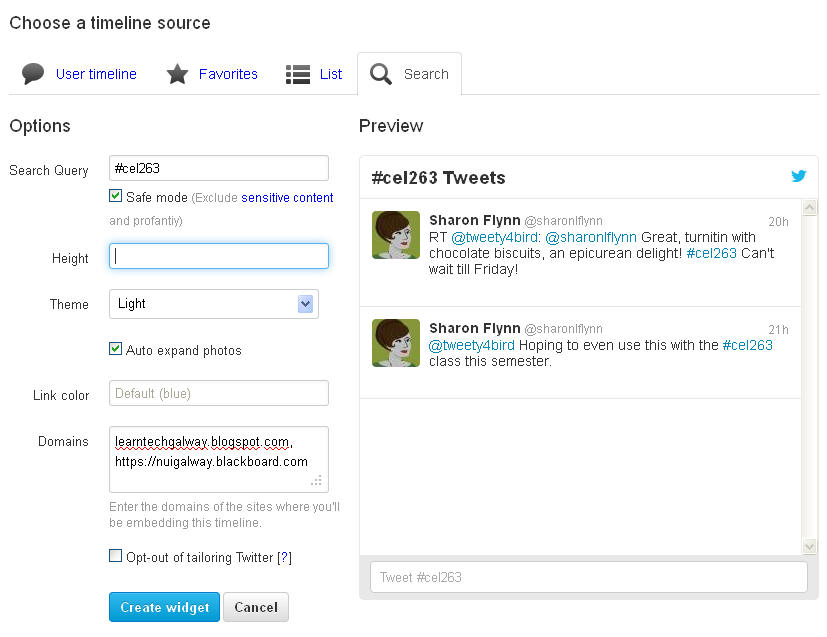Open the sensitive content link
827x637 pixels.
click(287, 198)
